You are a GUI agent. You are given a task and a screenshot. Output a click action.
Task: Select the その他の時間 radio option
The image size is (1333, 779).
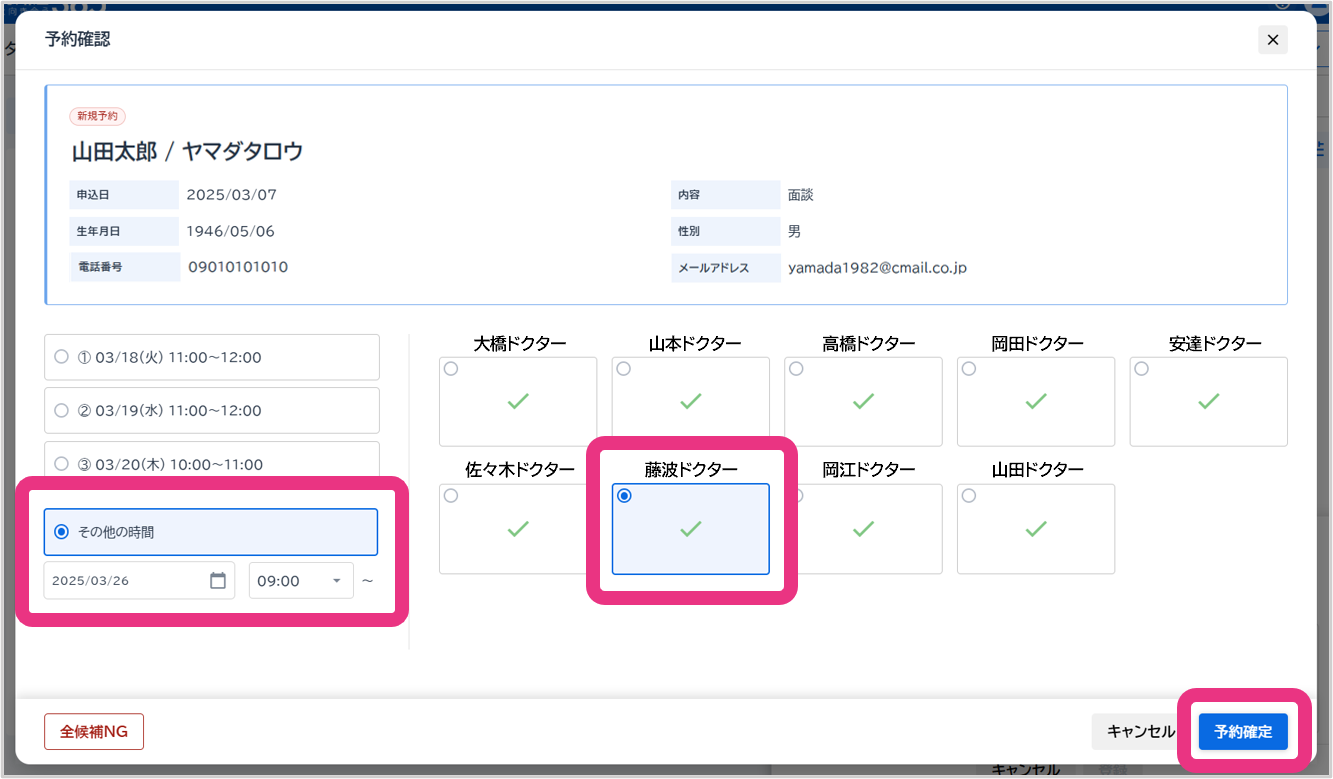point(62,532)
